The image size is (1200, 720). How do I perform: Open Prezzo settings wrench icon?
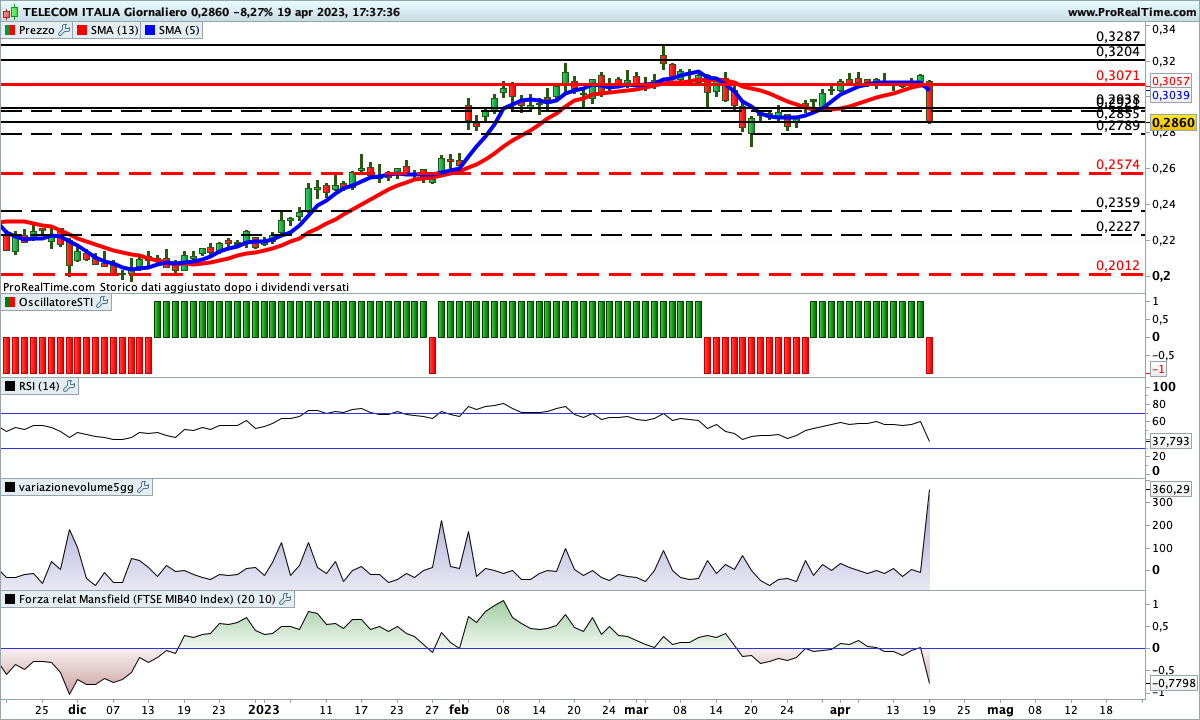(65, 30)
